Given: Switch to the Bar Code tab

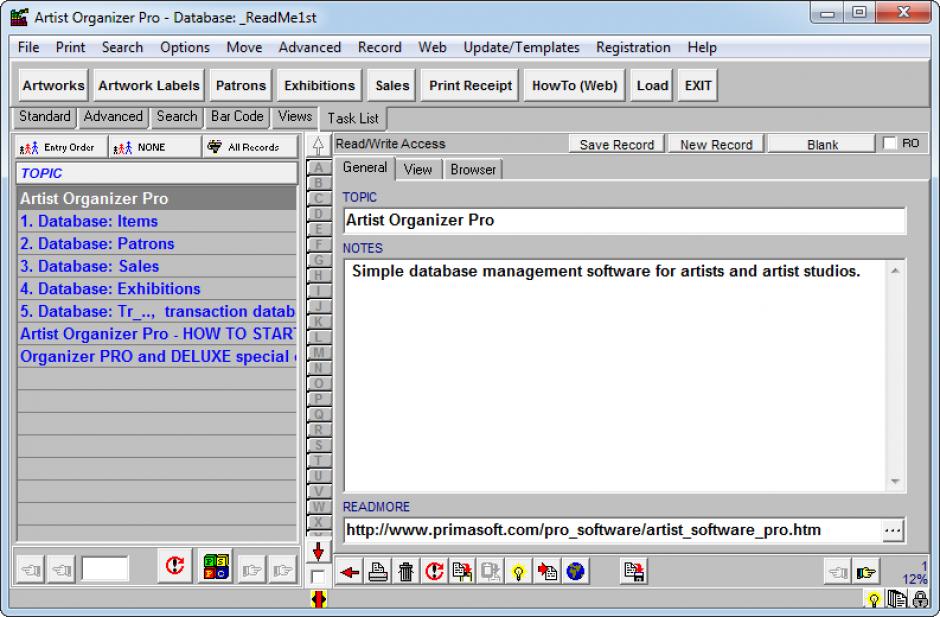Looking at the screenshot, I should coord(237,116).
